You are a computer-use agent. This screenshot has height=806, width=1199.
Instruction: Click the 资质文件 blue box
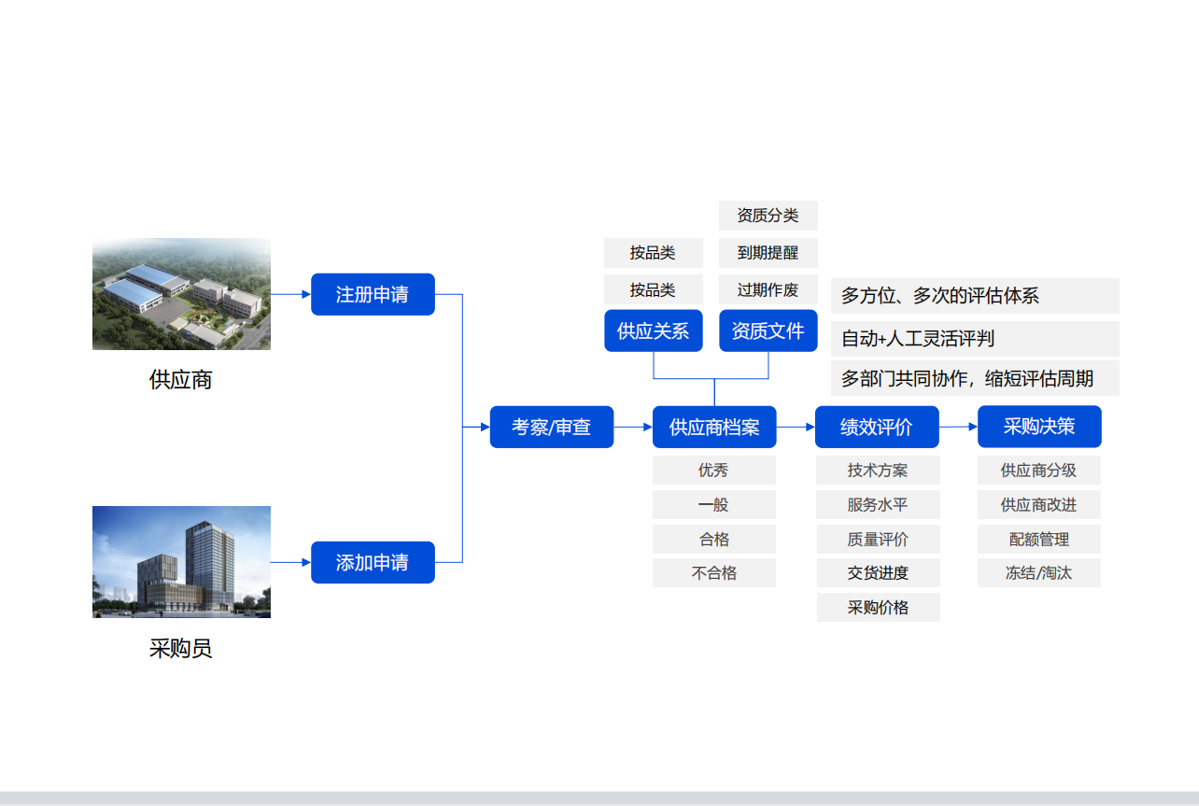coord(768,331)
